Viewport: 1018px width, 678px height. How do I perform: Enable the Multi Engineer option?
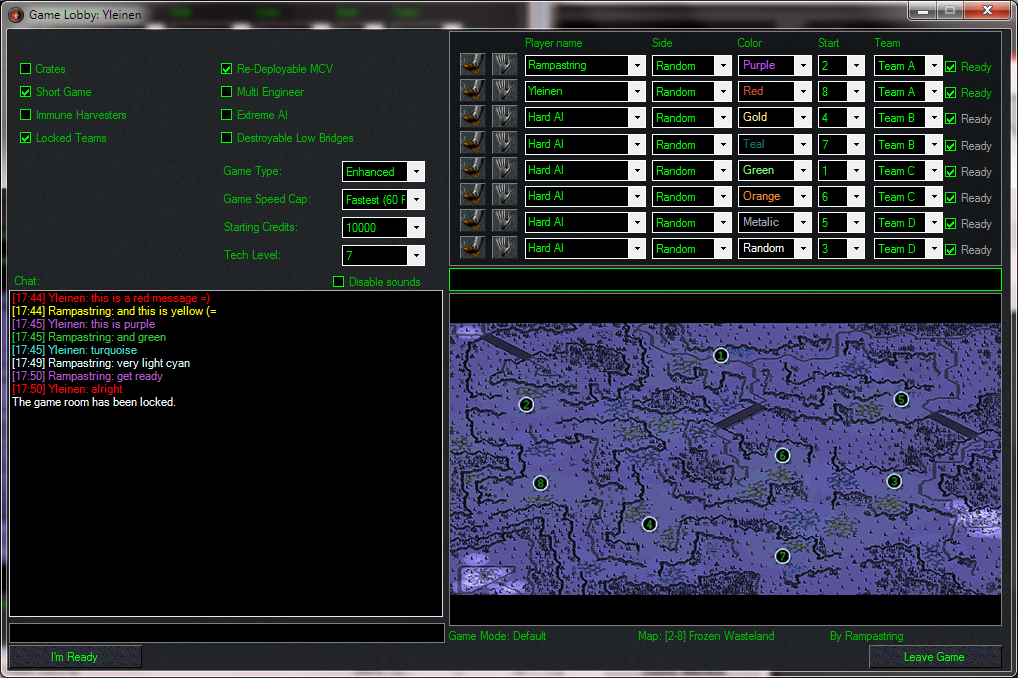tap(227, 92)
